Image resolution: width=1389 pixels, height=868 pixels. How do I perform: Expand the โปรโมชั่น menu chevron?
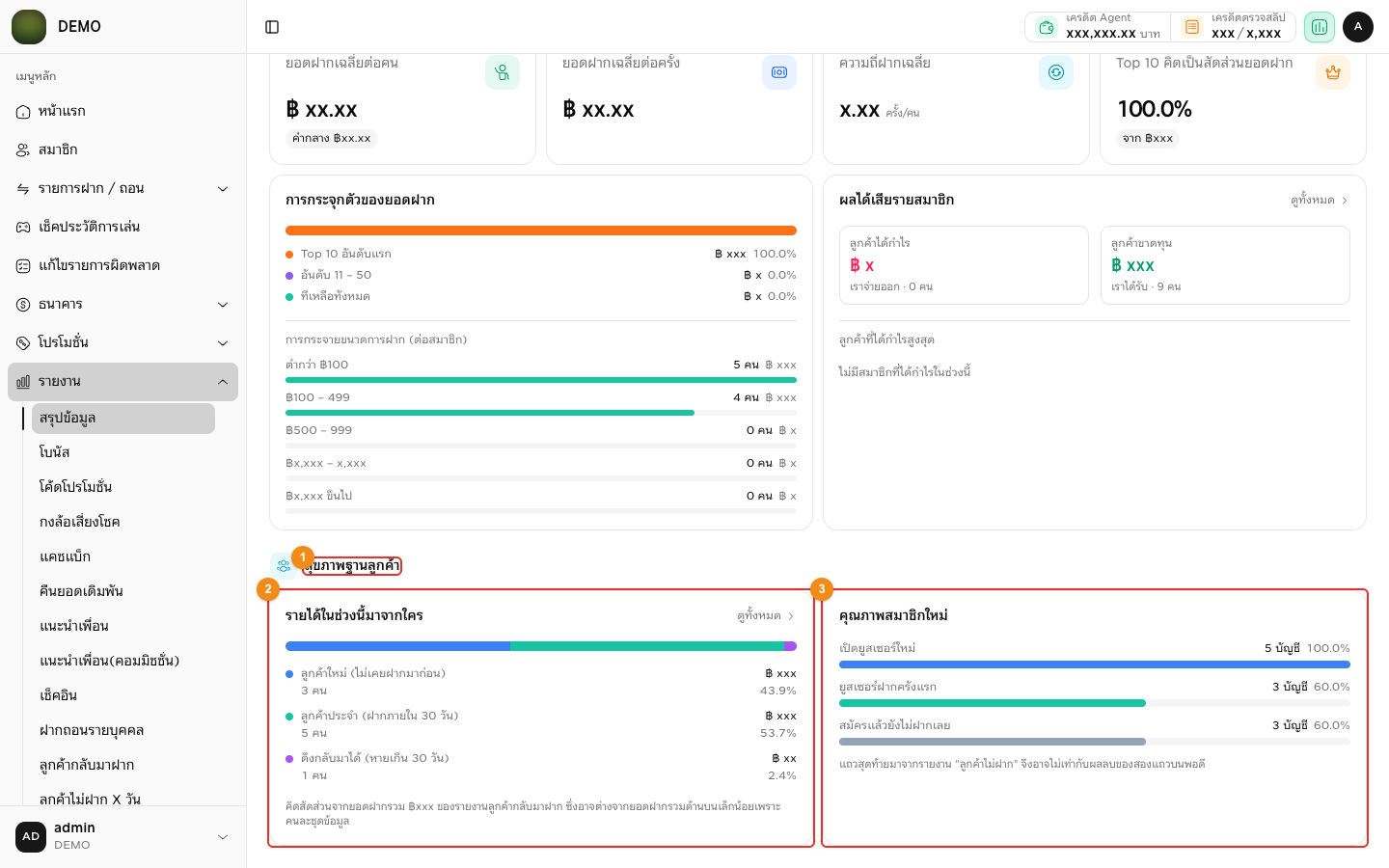[x=223, y=343]
